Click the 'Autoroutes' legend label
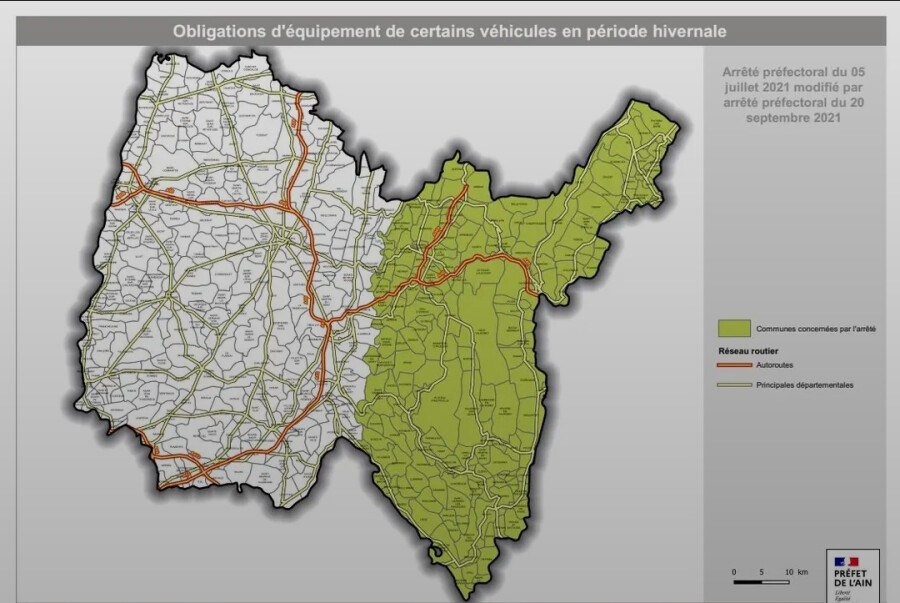The width and height of the screenshot is (900, 603). 777,366
